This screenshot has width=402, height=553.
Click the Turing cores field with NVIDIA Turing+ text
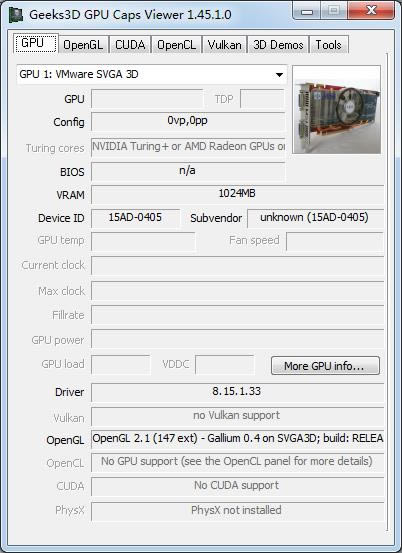(188, 147)
